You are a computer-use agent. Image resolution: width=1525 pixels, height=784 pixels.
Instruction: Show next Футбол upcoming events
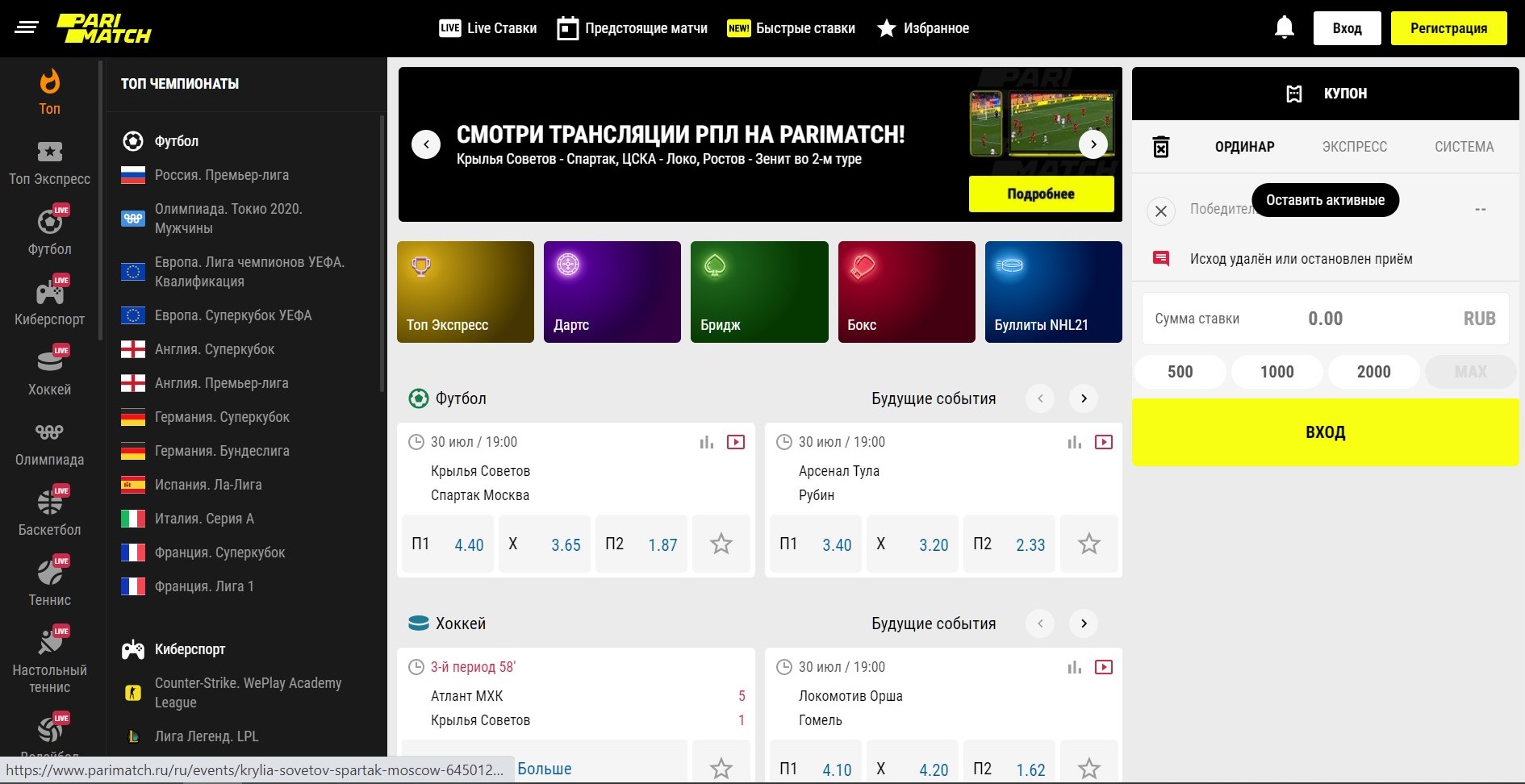point(1084,398)
